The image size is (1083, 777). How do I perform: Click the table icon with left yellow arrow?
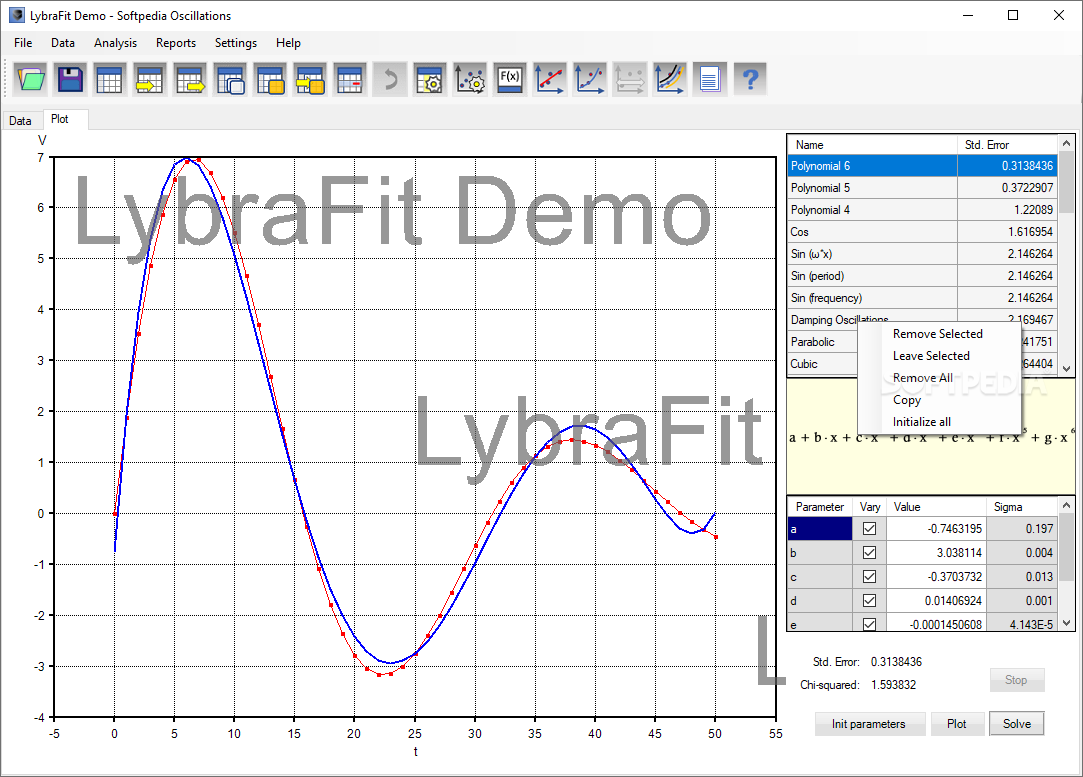150,79
